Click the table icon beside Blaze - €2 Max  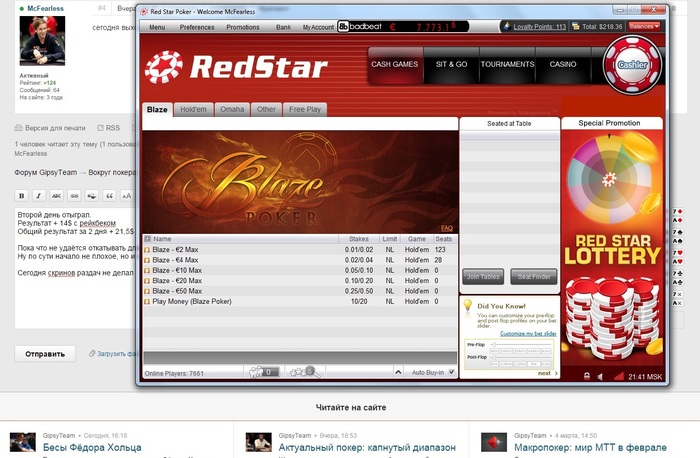tap(147, 250)
